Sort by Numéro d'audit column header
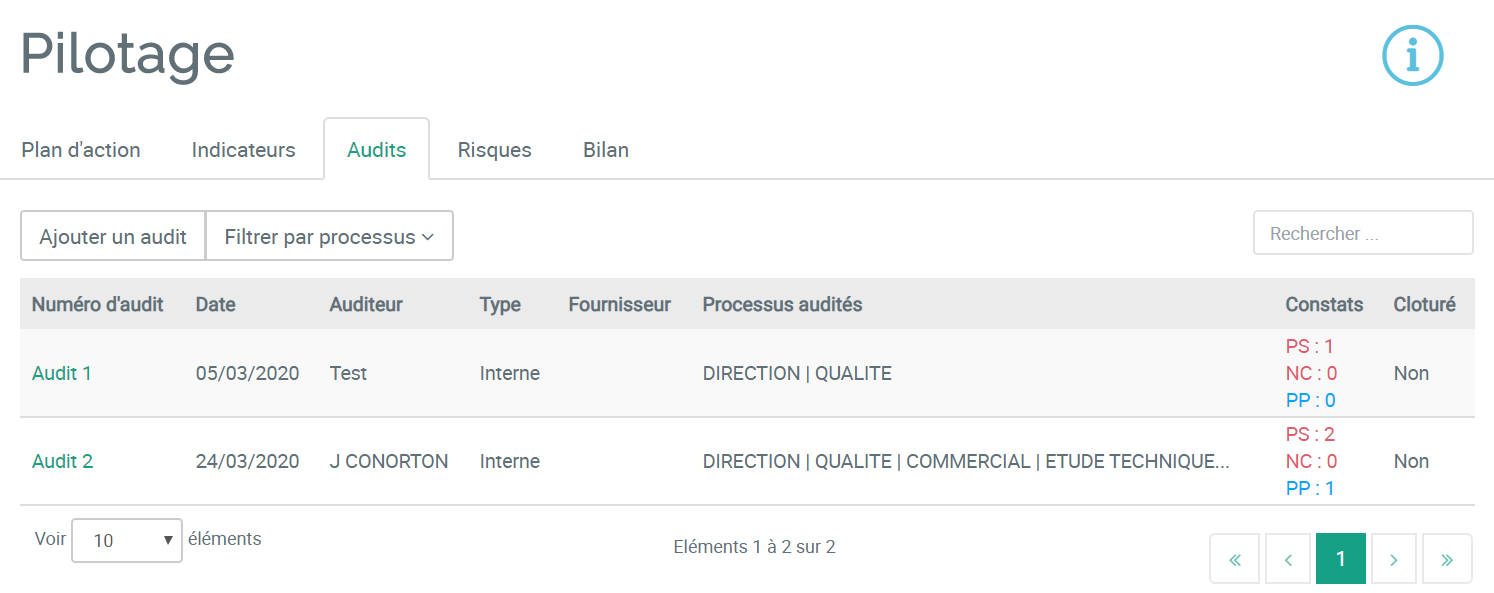Viewport: 1494px width, 593px height. (x=98, y=304)
